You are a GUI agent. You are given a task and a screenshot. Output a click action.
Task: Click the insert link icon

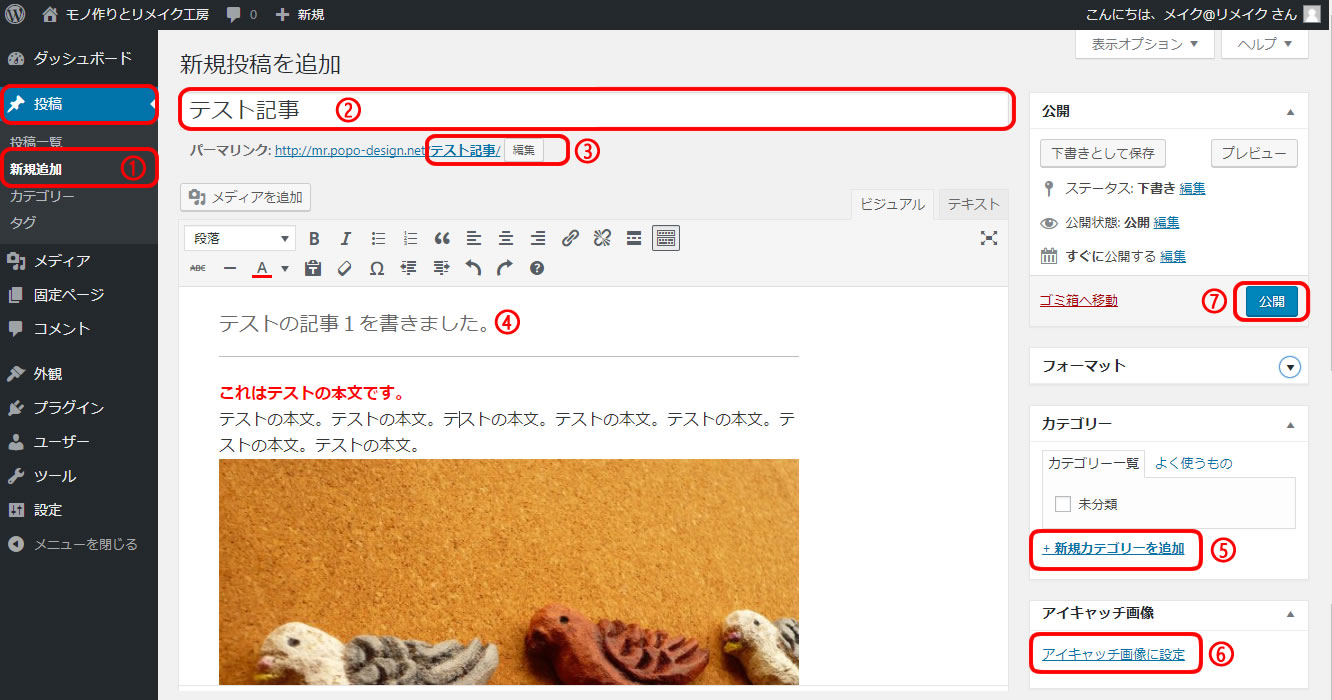coord(570,238)
